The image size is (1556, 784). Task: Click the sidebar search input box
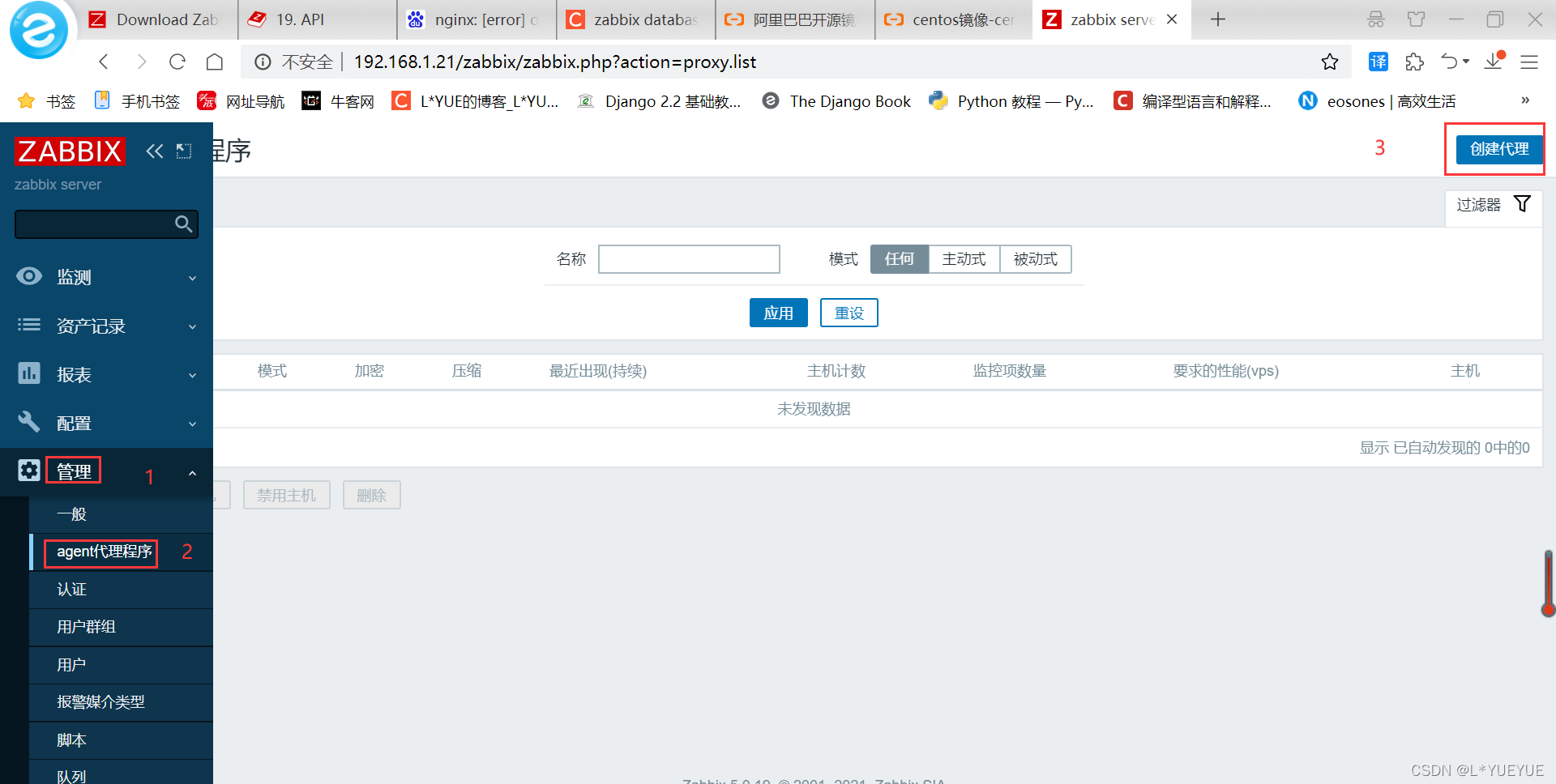click(106, 224)
